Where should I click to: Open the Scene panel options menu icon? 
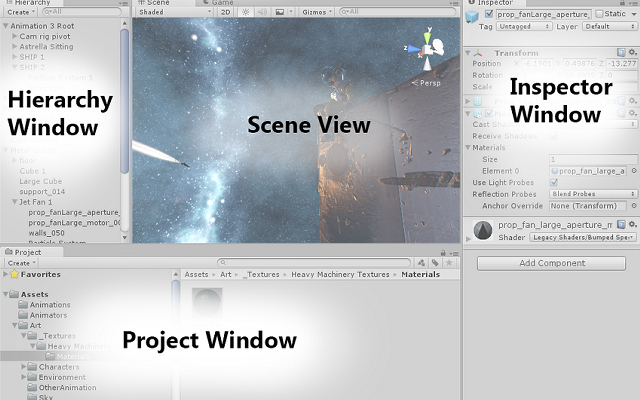tap(454, 3)
